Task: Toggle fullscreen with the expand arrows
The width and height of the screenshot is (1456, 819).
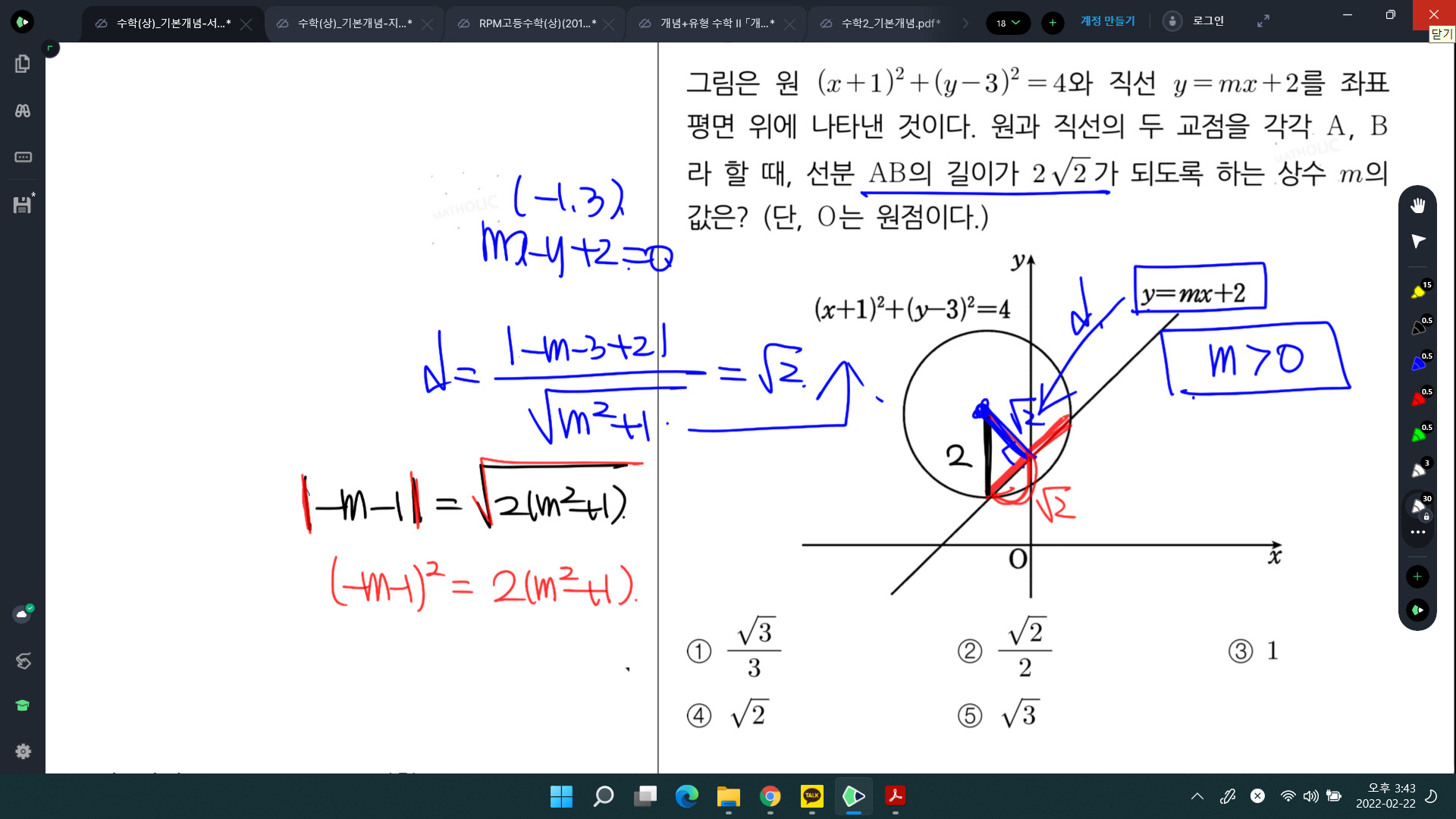Action: click(x=1263, y=22)
